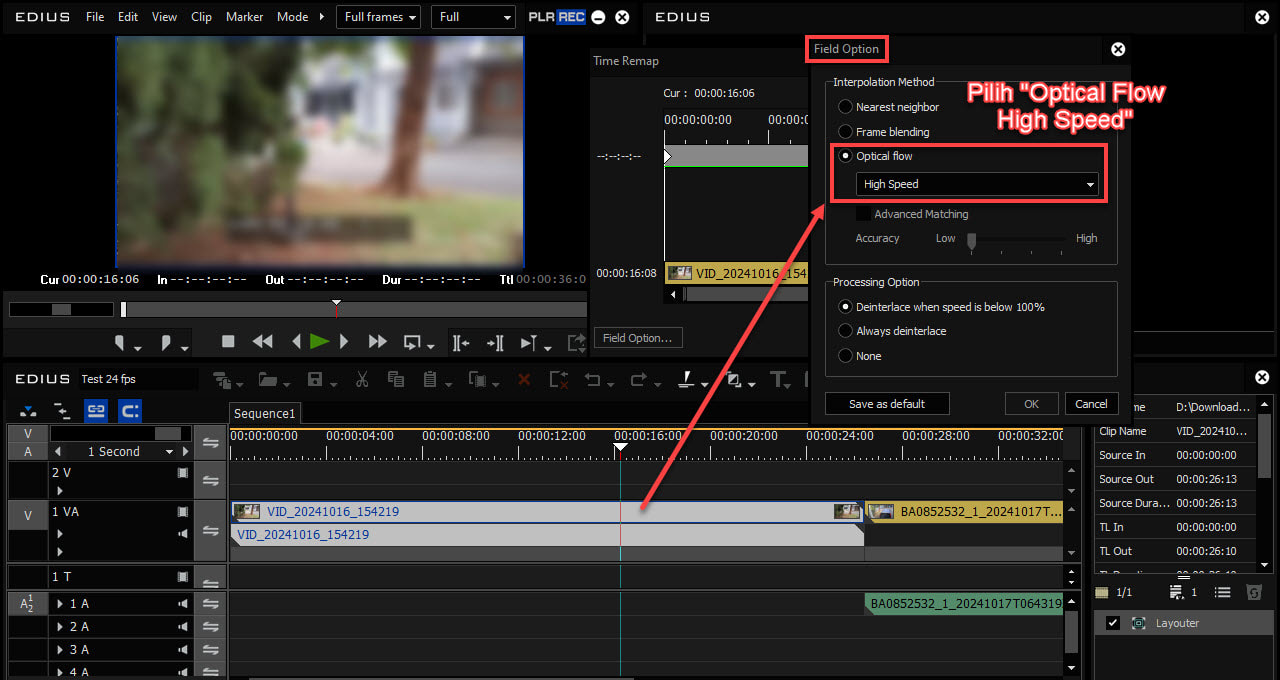Click the group/link mode button above track headers

pos(96,410)
